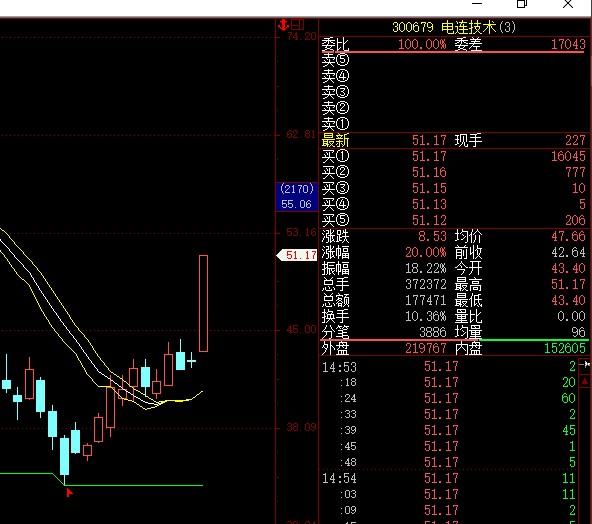Select the 卖③ sell row label
Viewport: 592px width, 524px height.
coord(335,92)
